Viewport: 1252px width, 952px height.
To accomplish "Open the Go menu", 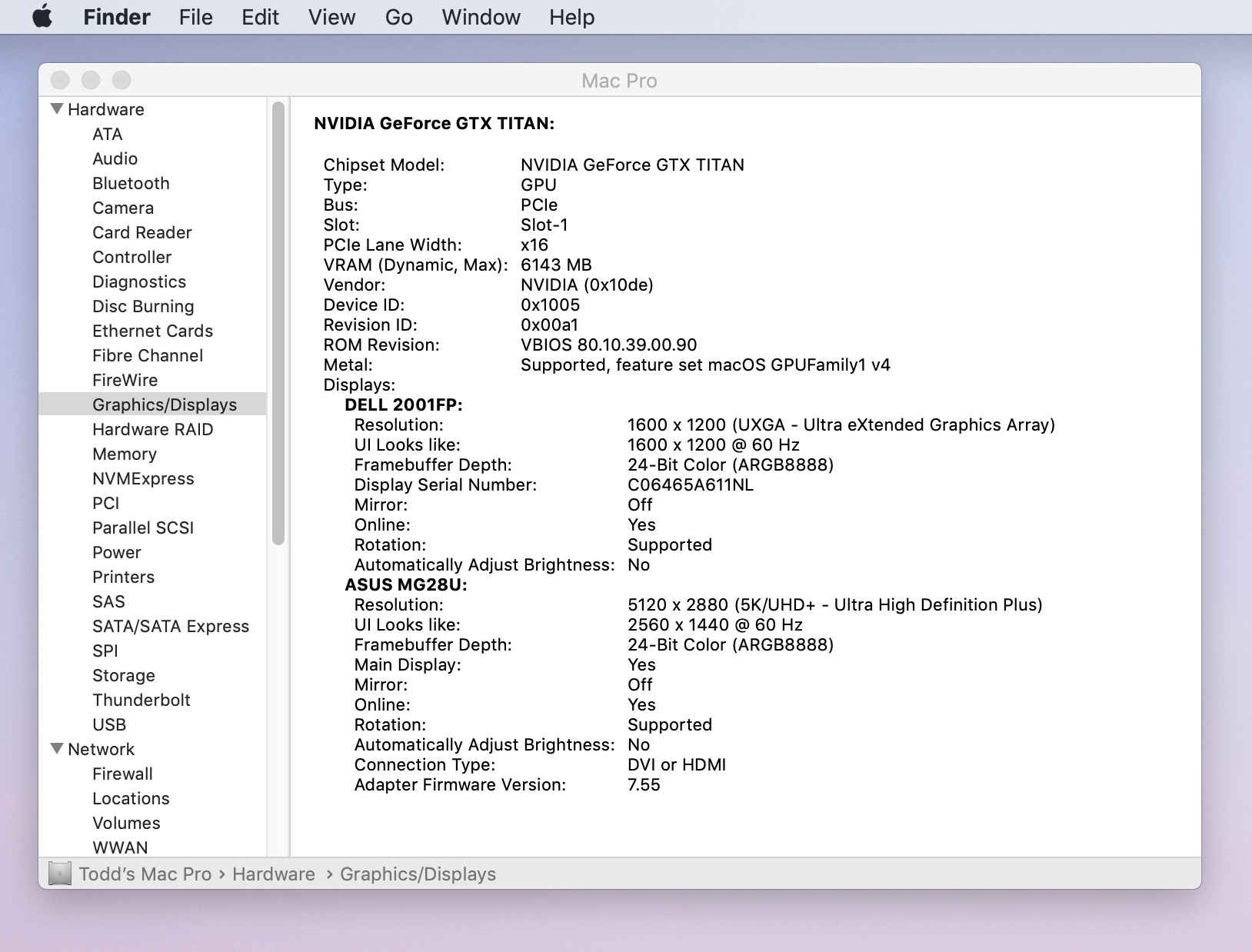I will click(399, 17).
